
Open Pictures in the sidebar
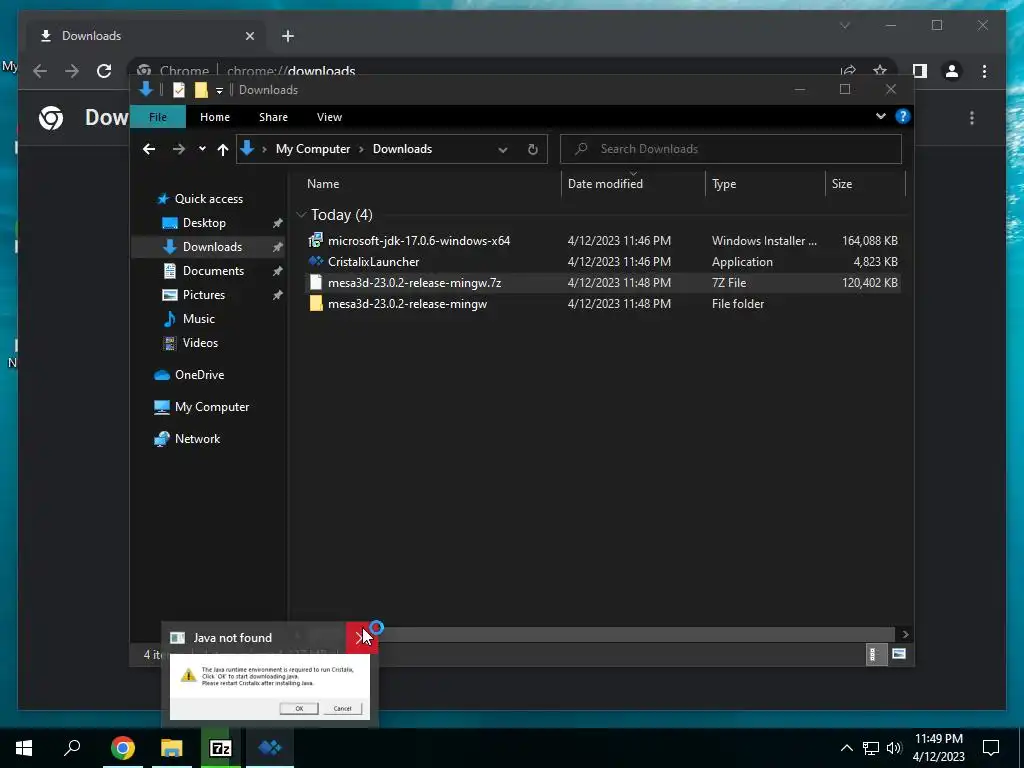203,295
